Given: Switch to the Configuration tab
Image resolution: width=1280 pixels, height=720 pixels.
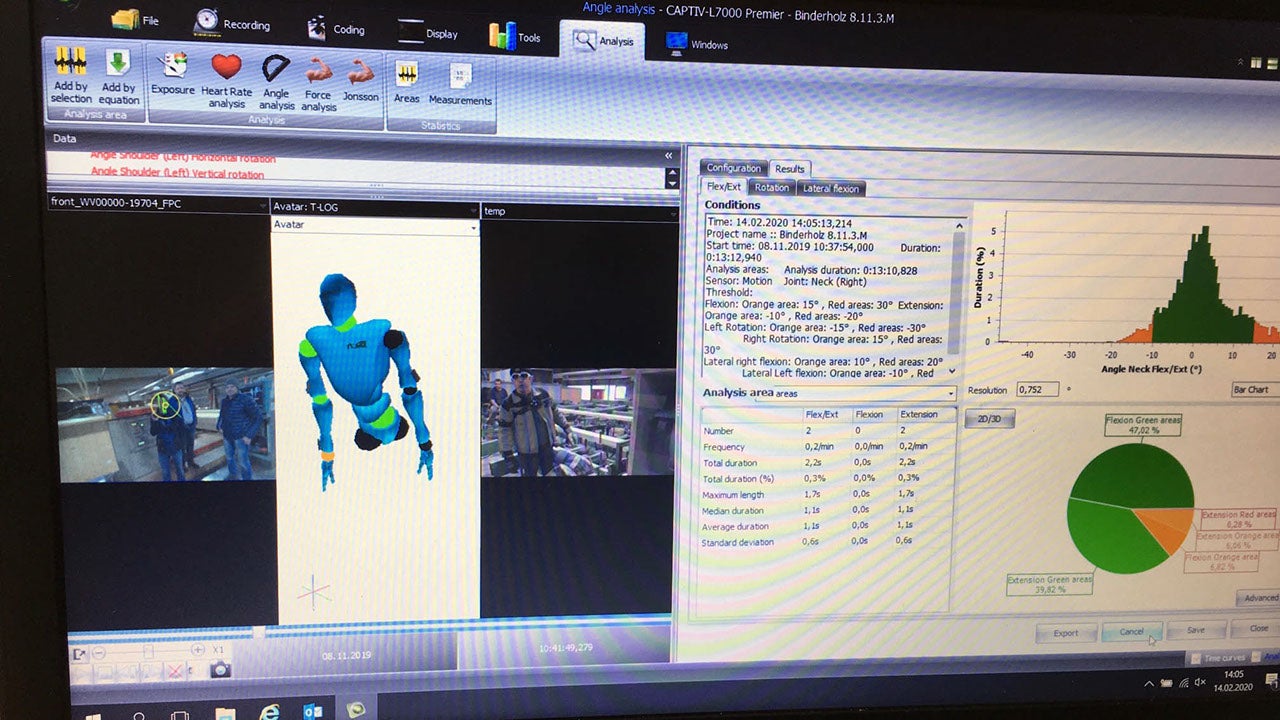Looking at the screenshot, I should [734, 168].
